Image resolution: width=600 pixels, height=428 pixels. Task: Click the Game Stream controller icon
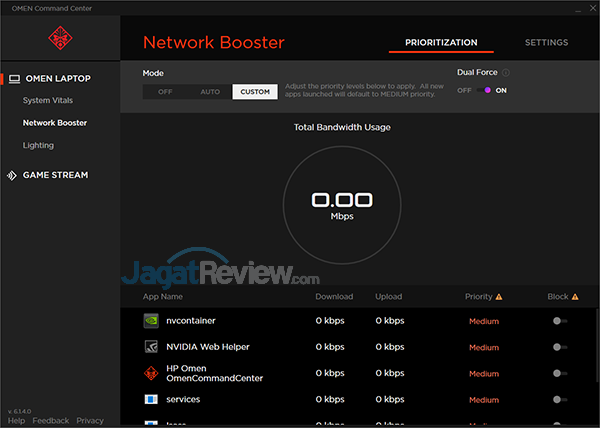point(14,175)
